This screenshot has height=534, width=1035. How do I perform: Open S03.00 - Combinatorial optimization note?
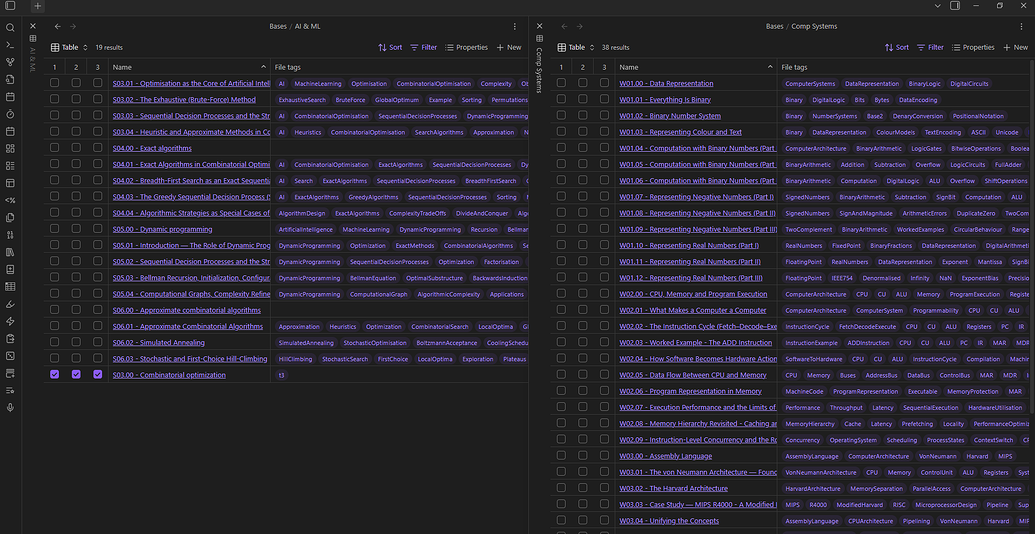tap(169, 375)
